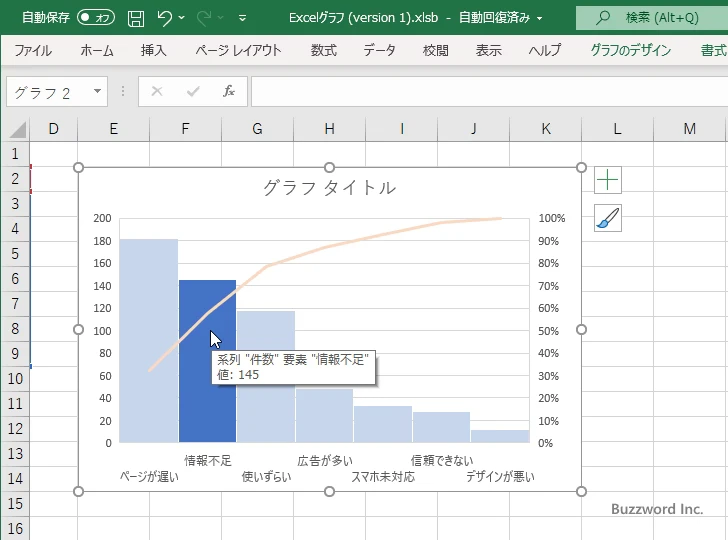This screenshot has width=728, height=540.
Task: Open the file name dropdown beside 自動回復済み
Action: coord(540,18)
